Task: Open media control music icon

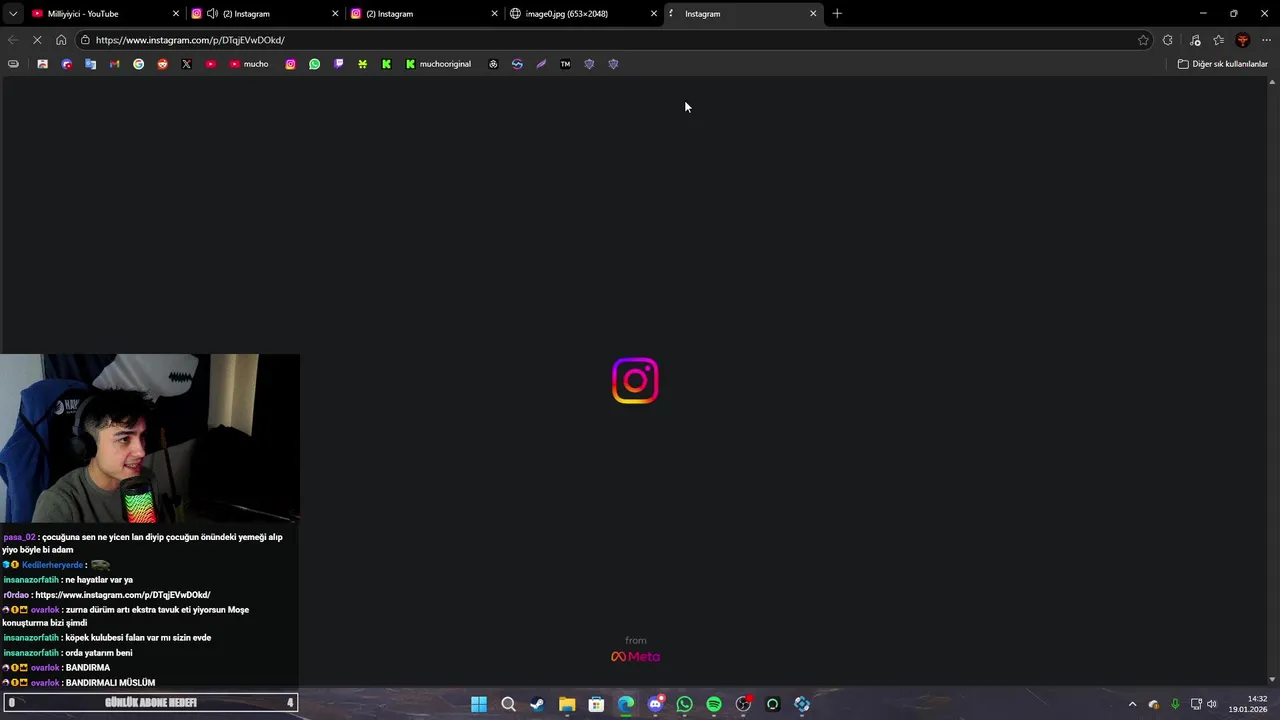Action: click(x=1195, y=40)
